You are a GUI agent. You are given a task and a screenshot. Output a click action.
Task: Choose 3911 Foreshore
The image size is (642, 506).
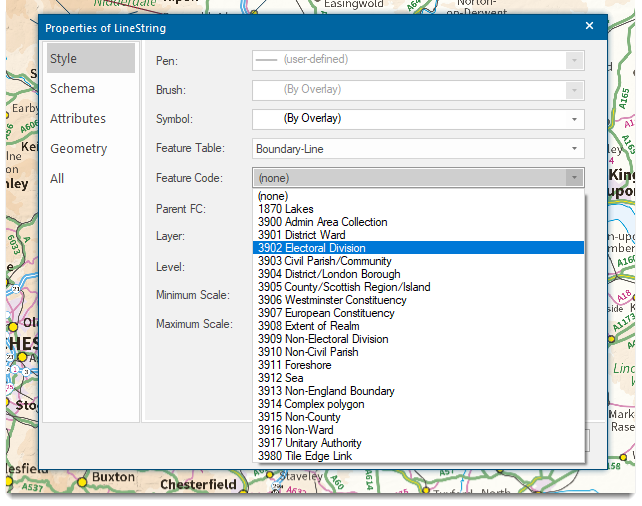click(x=418, y=365)
